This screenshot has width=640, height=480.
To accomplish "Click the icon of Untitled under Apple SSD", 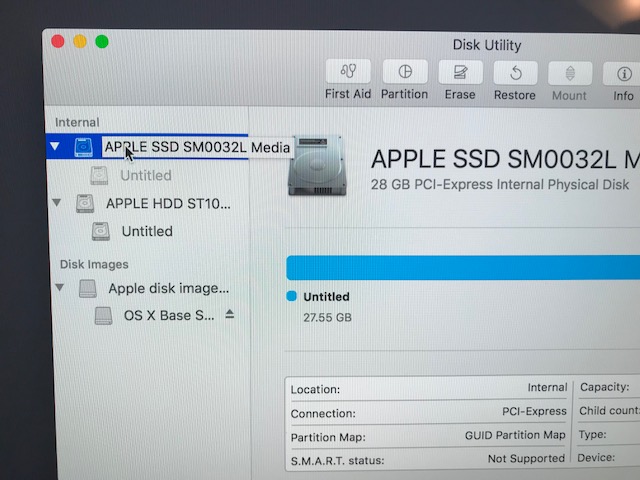I will click(99, 176).
